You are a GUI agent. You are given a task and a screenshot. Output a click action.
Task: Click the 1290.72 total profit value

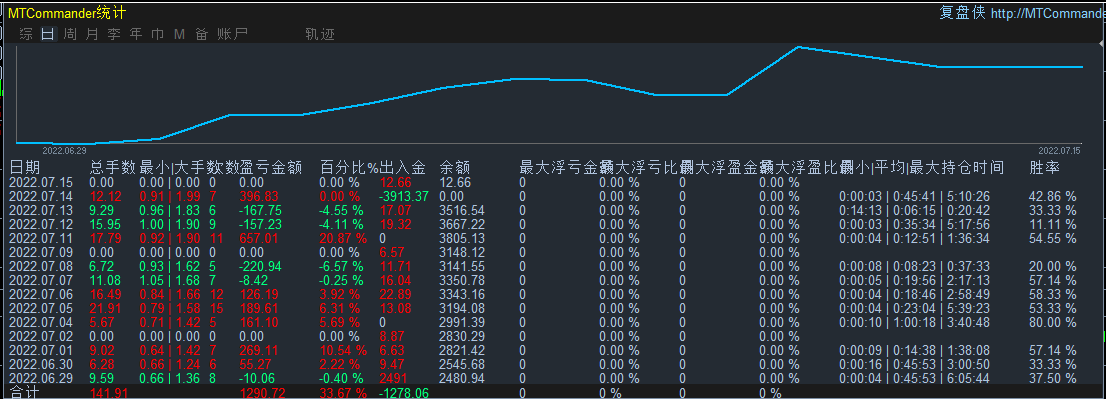263,393
